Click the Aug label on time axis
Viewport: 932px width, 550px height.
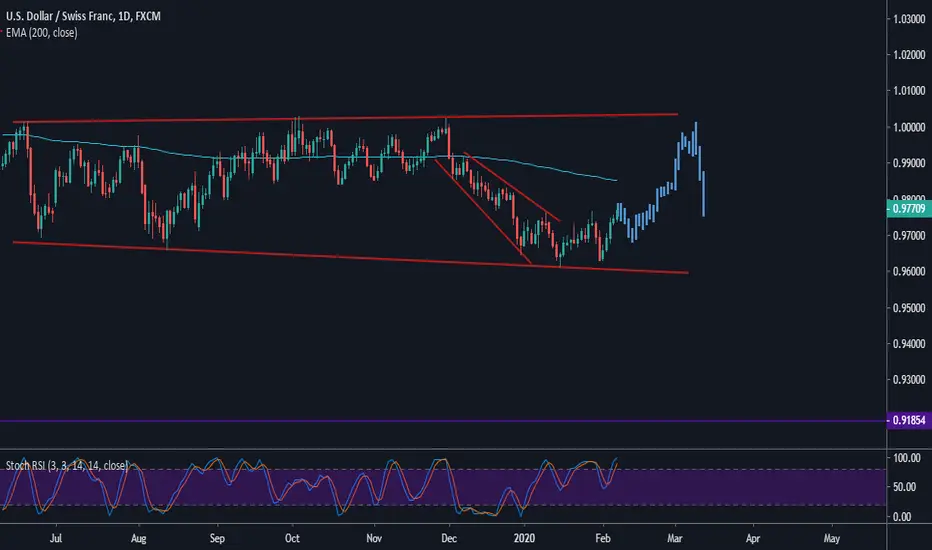[x=138, y=538]
